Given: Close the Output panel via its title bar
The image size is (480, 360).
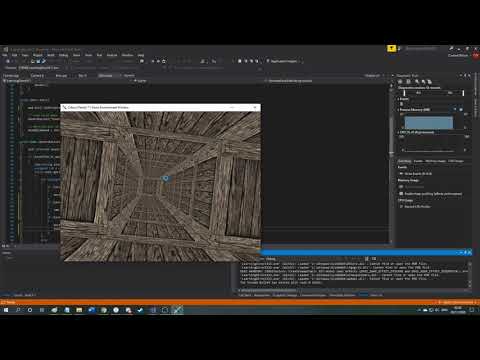Looking at the screenshot, I should [x=469, y=252].
